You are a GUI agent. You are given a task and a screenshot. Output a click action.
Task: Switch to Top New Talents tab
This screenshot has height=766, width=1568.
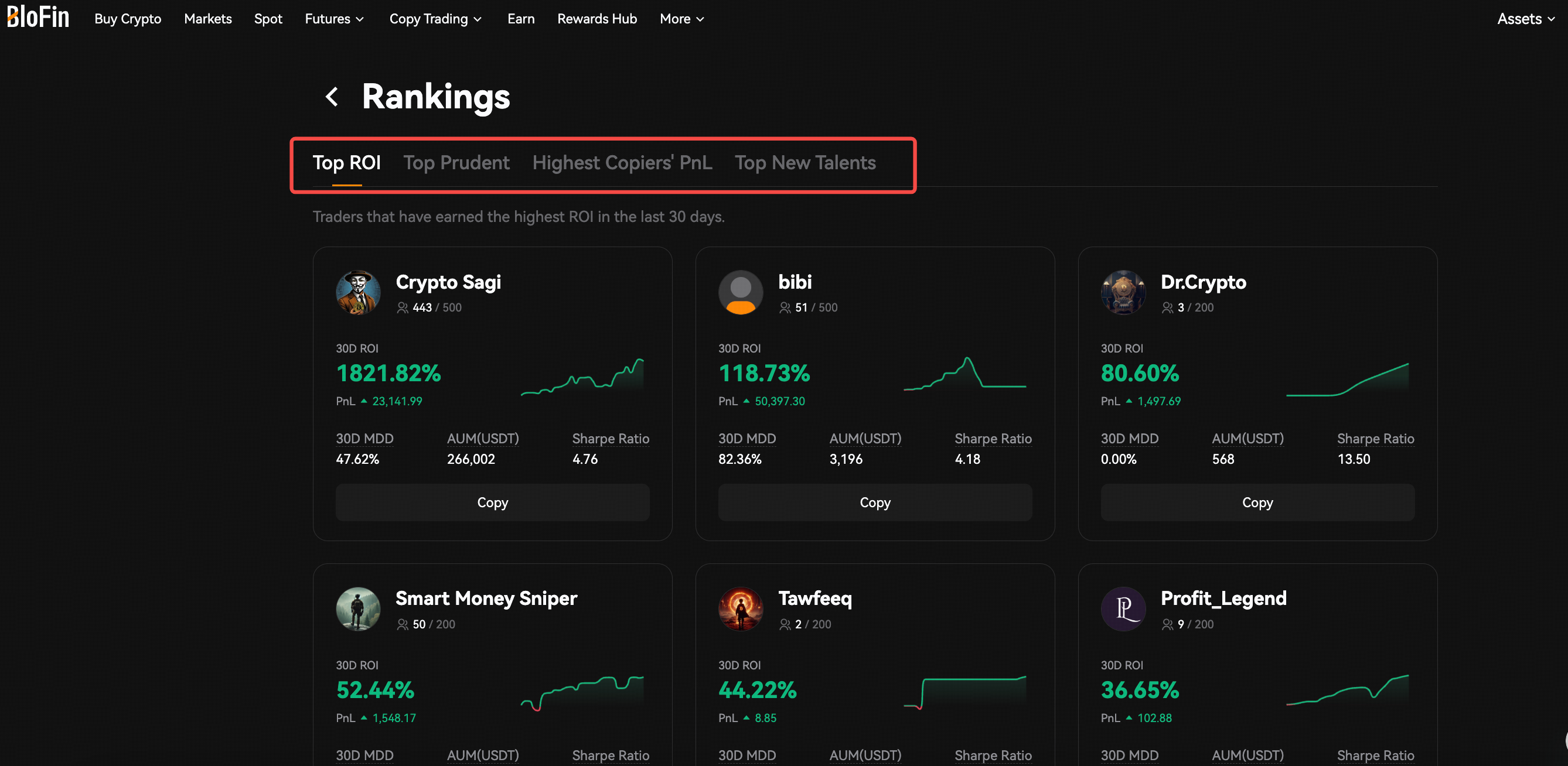pyautogui.click(x=805, y=163)
